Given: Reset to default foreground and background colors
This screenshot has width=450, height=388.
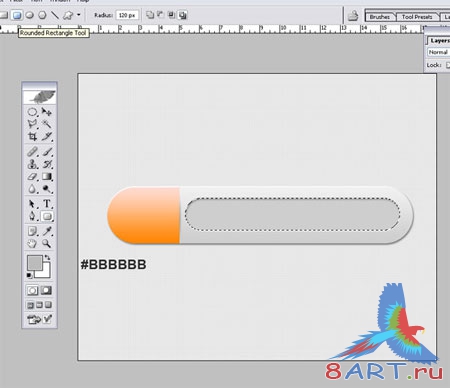Looking at the screenshot, I should (29, 275).
